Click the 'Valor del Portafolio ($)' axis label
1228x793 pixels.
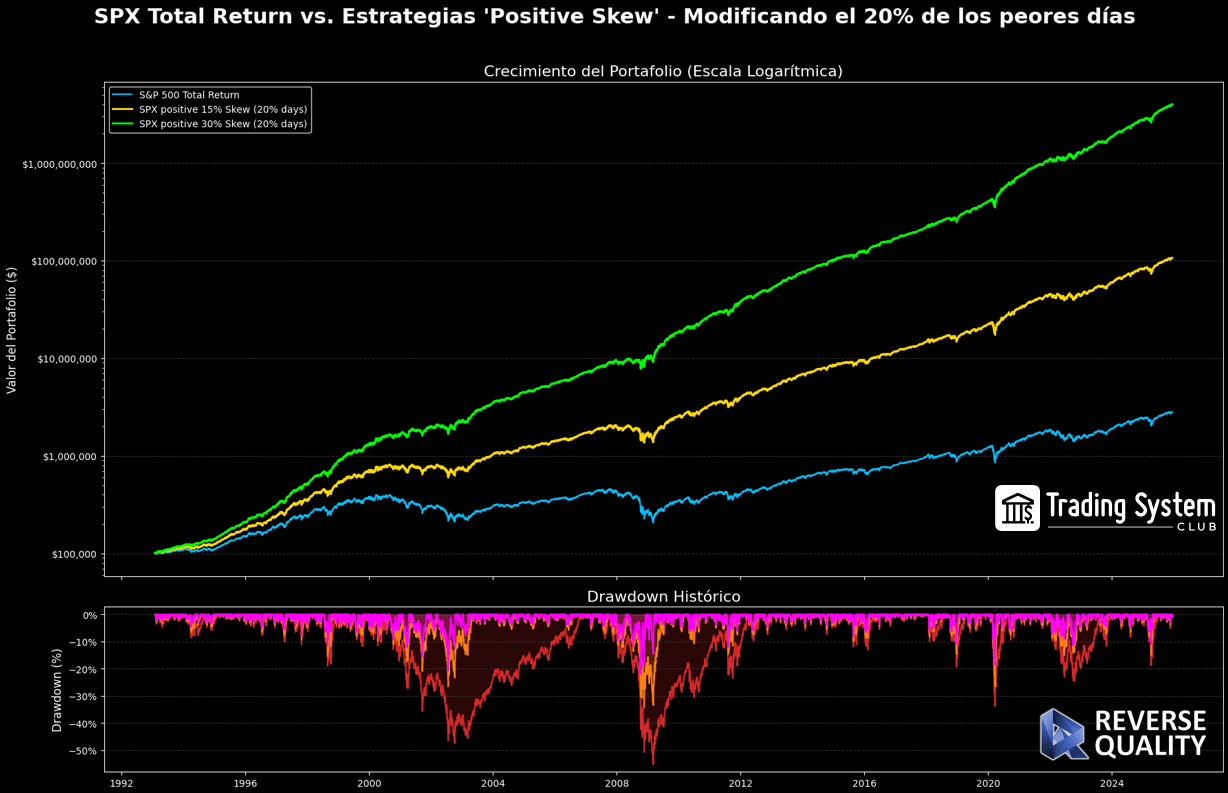(12, 330)
